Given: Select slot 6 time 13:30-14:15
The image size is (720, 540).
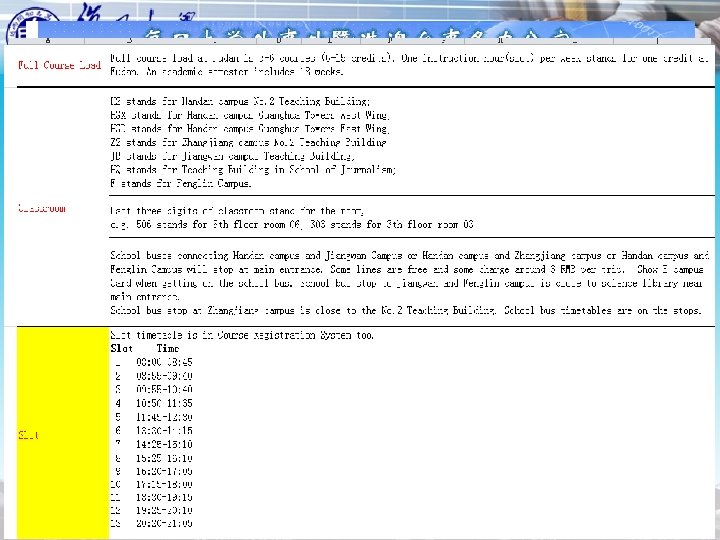Looking at the screenshot, I should pos(164,431).
